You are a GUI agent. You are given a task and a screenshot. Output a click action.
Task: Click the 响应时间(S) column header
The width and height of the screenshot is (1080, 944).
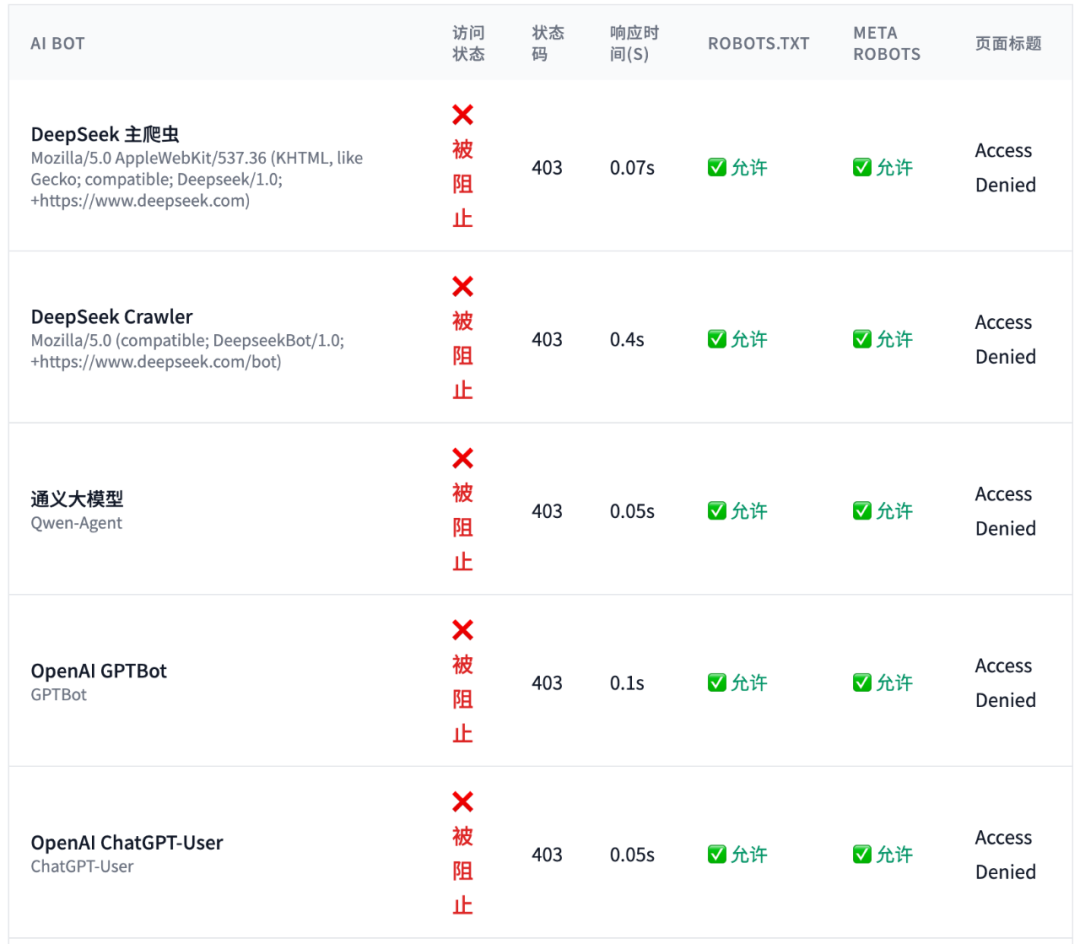pos(634,44)
